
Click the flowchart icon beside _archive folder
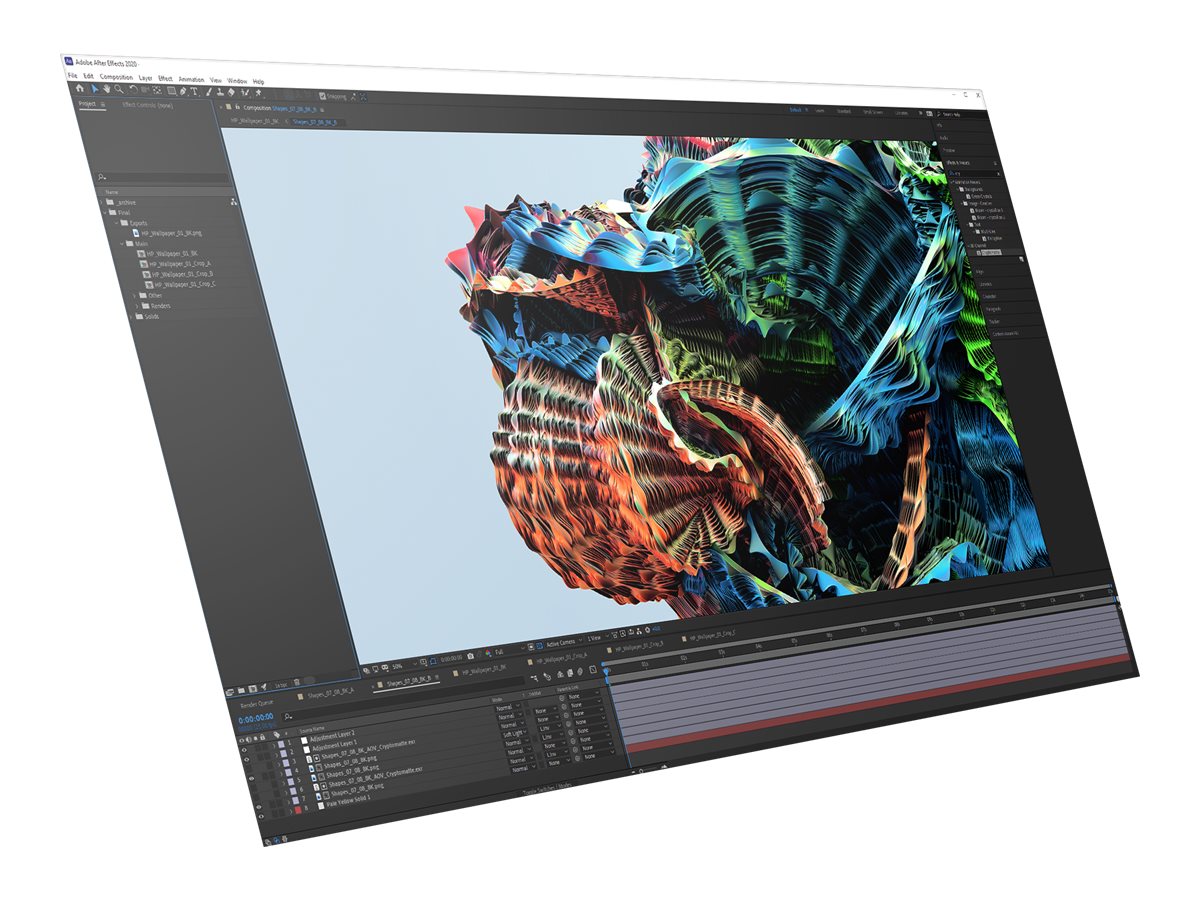point(234,202)
